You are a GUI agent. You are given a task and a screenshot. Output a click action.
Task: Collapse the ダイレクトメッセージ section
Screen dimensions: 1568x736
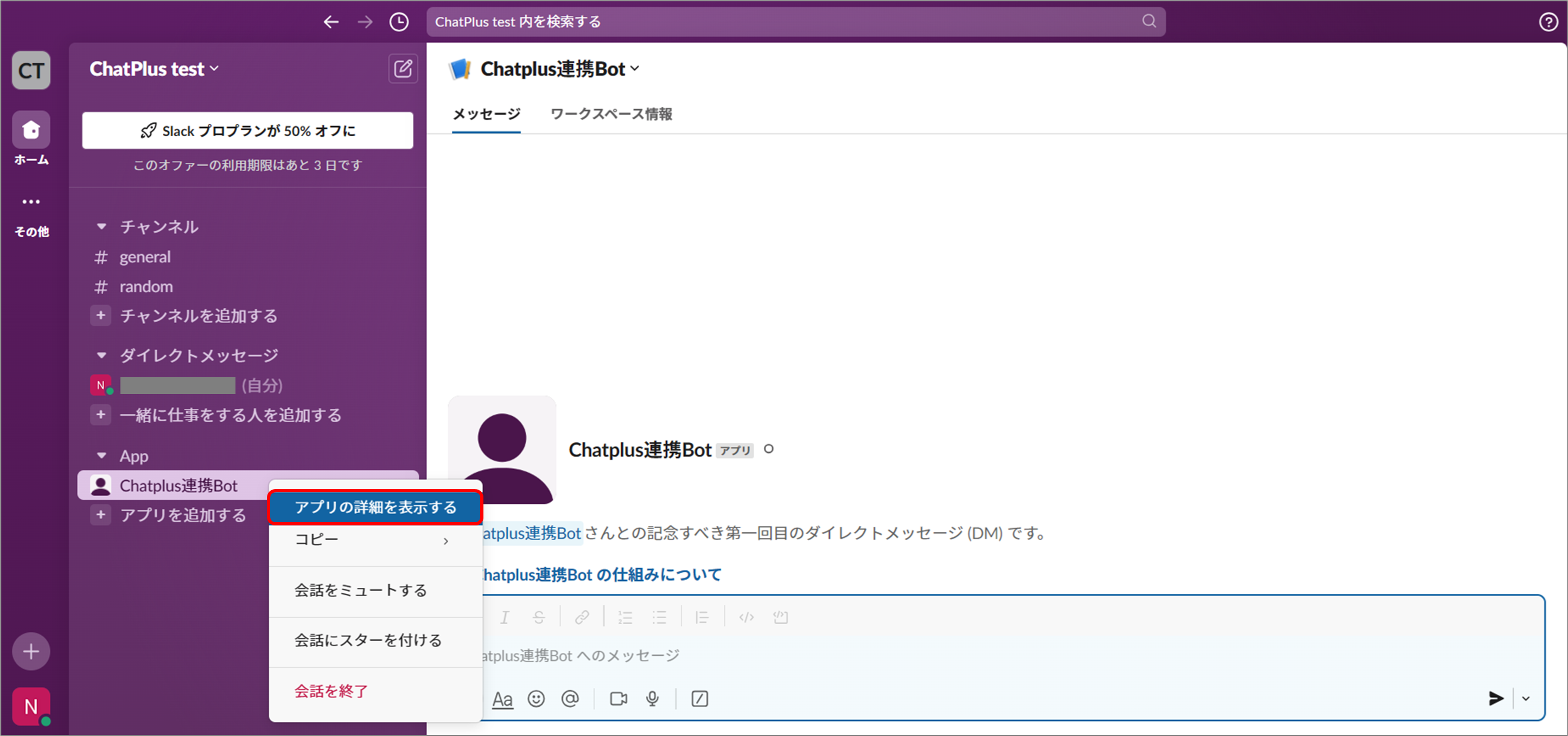pyautogui.click(x=101, y=355)
